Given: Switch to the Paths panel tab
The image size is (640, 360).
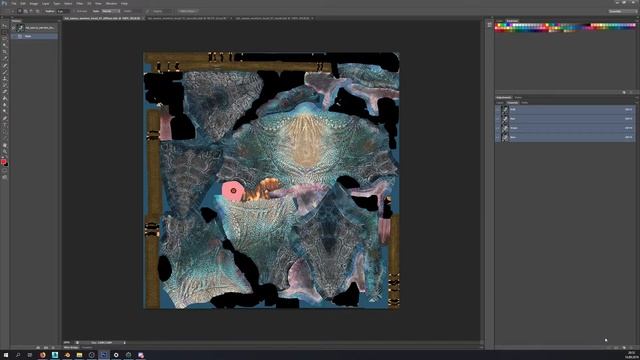Looking at the screenshot, I should tap(524, 103).
